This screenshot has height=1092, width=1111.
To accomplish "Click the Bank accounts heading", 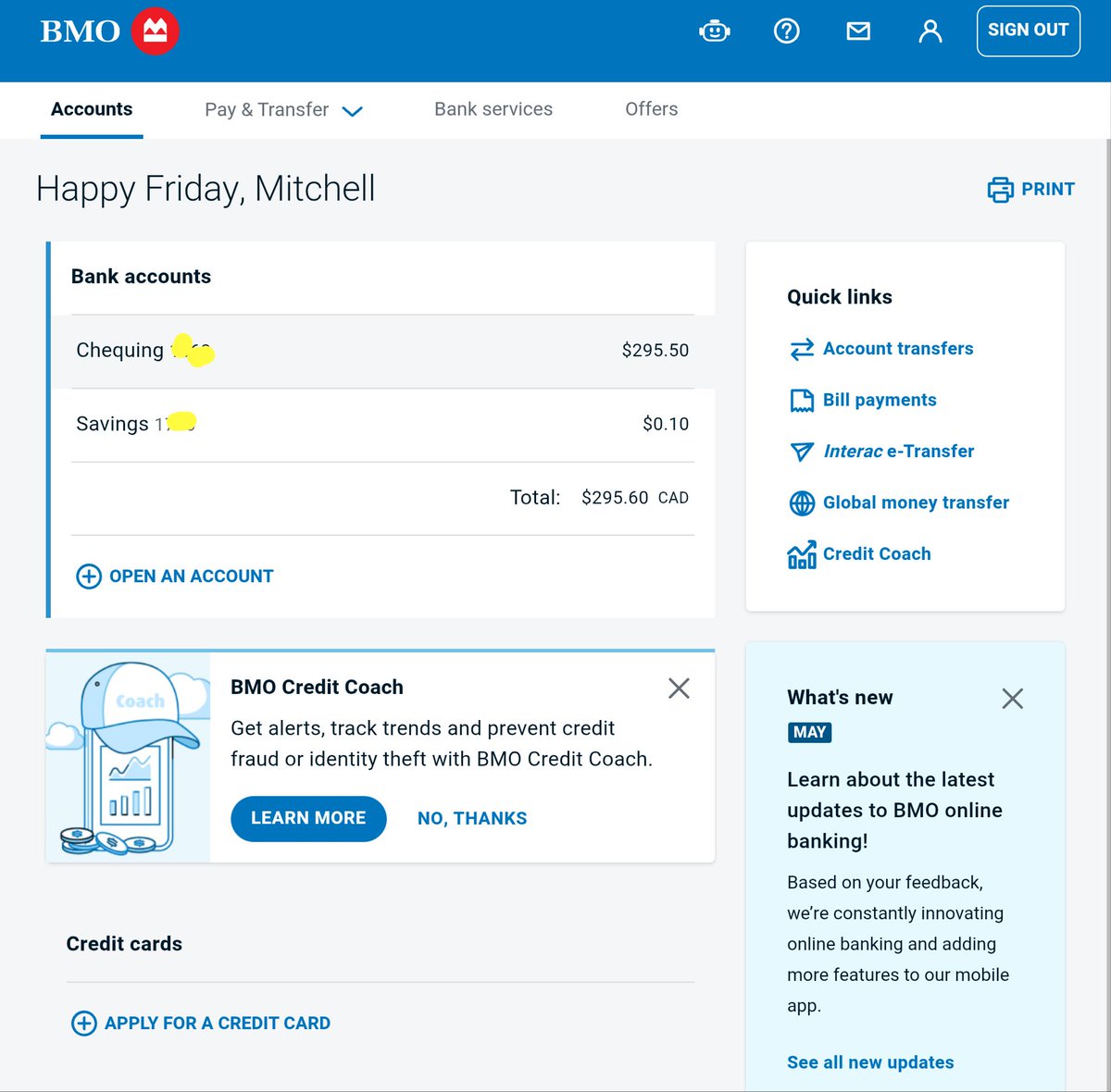I will (x=141, y=277).
